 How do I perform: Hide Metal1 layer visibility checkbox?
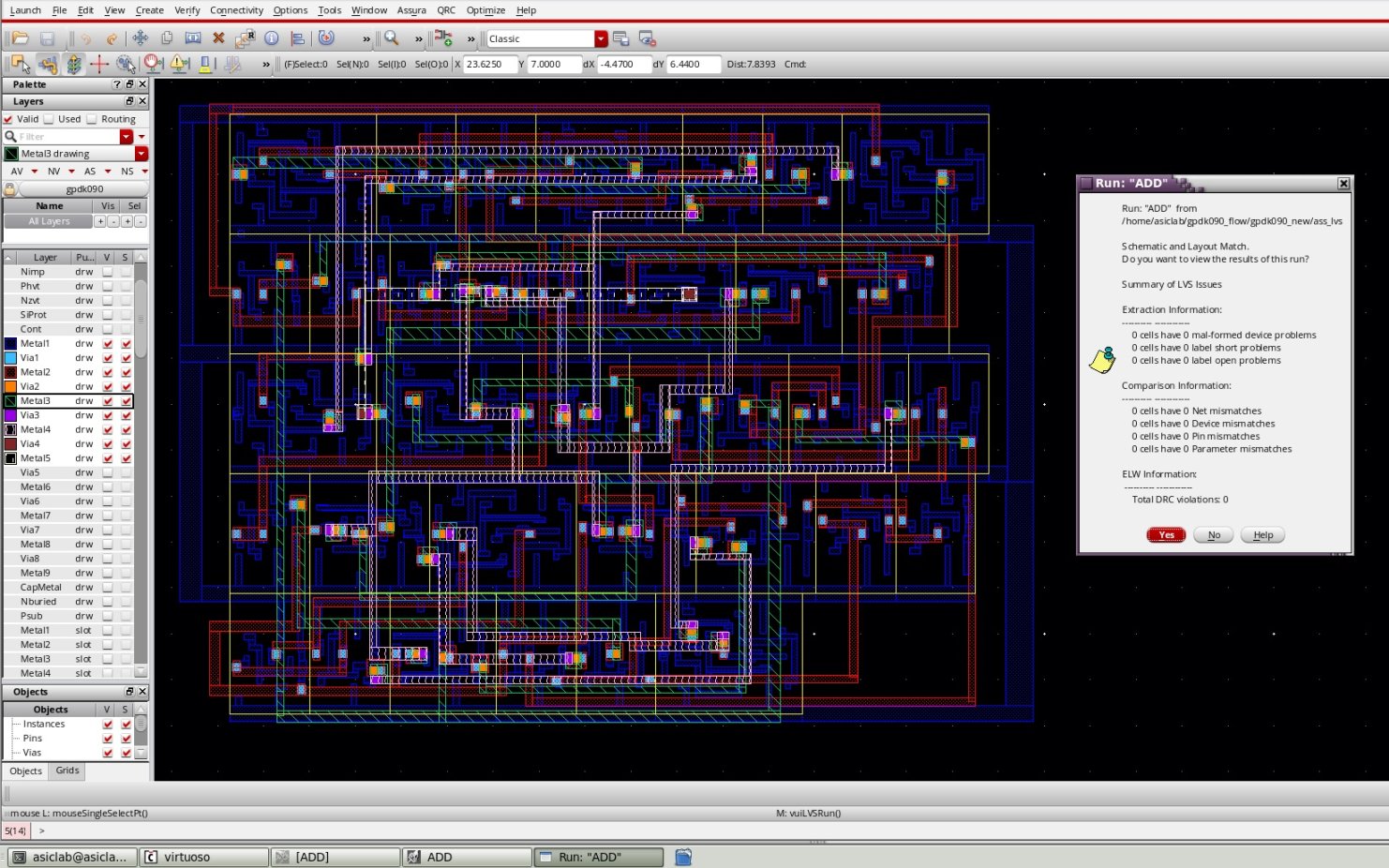point(108,344)
